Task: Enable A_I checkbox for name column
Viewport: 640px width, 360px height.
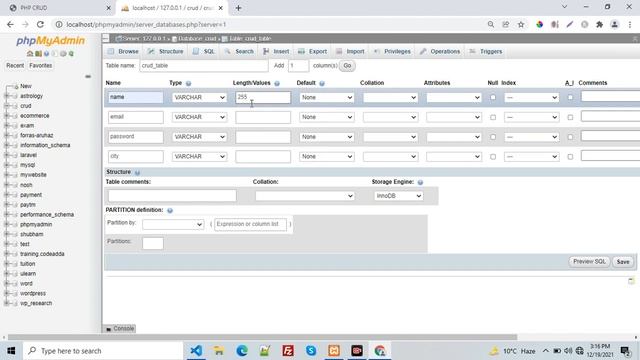Action: point(570,98)
